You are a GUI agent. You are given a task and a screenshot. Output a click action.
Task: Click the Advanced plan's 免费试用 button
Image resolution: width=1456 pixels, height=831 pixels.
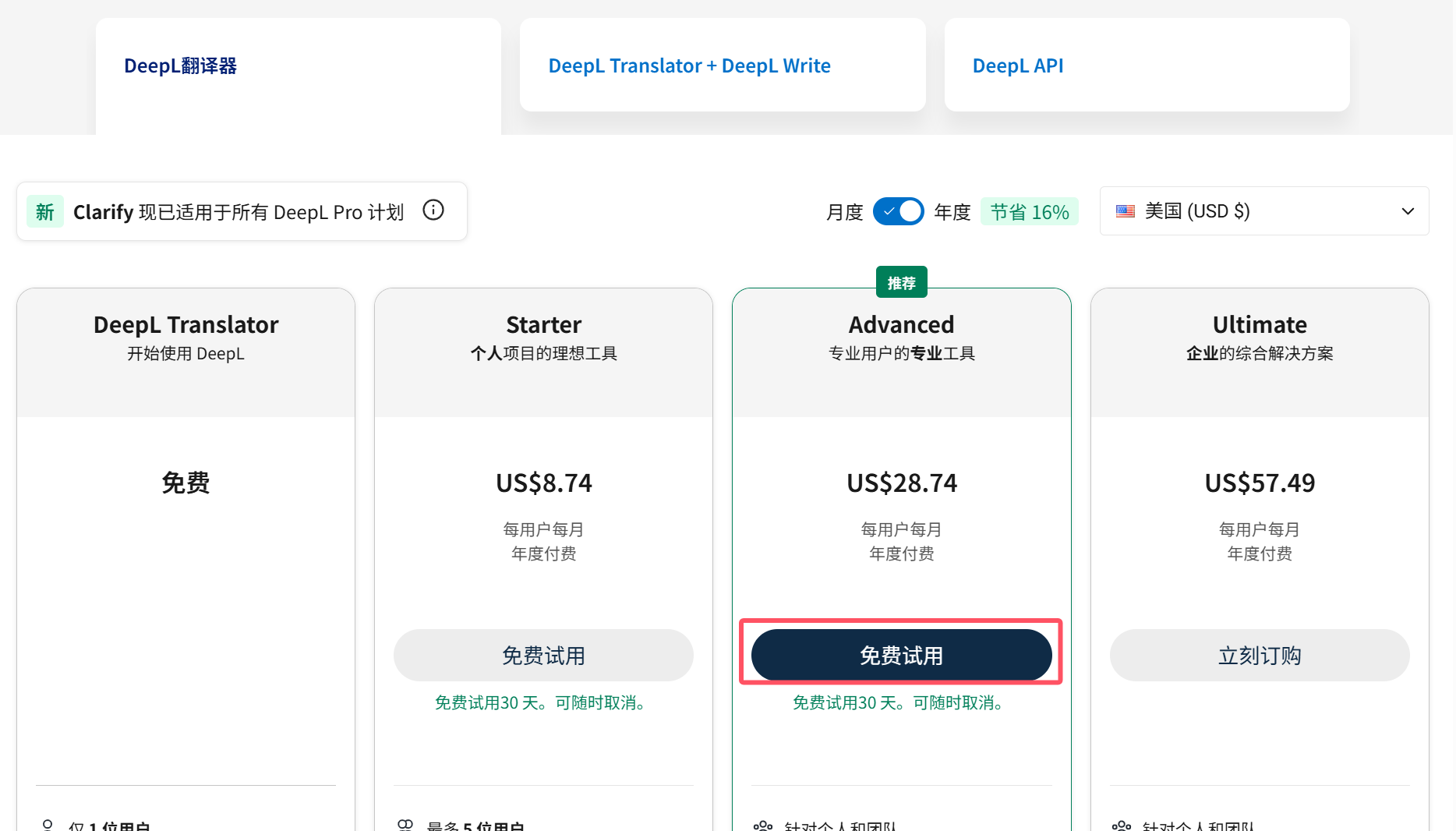(901, 655)
